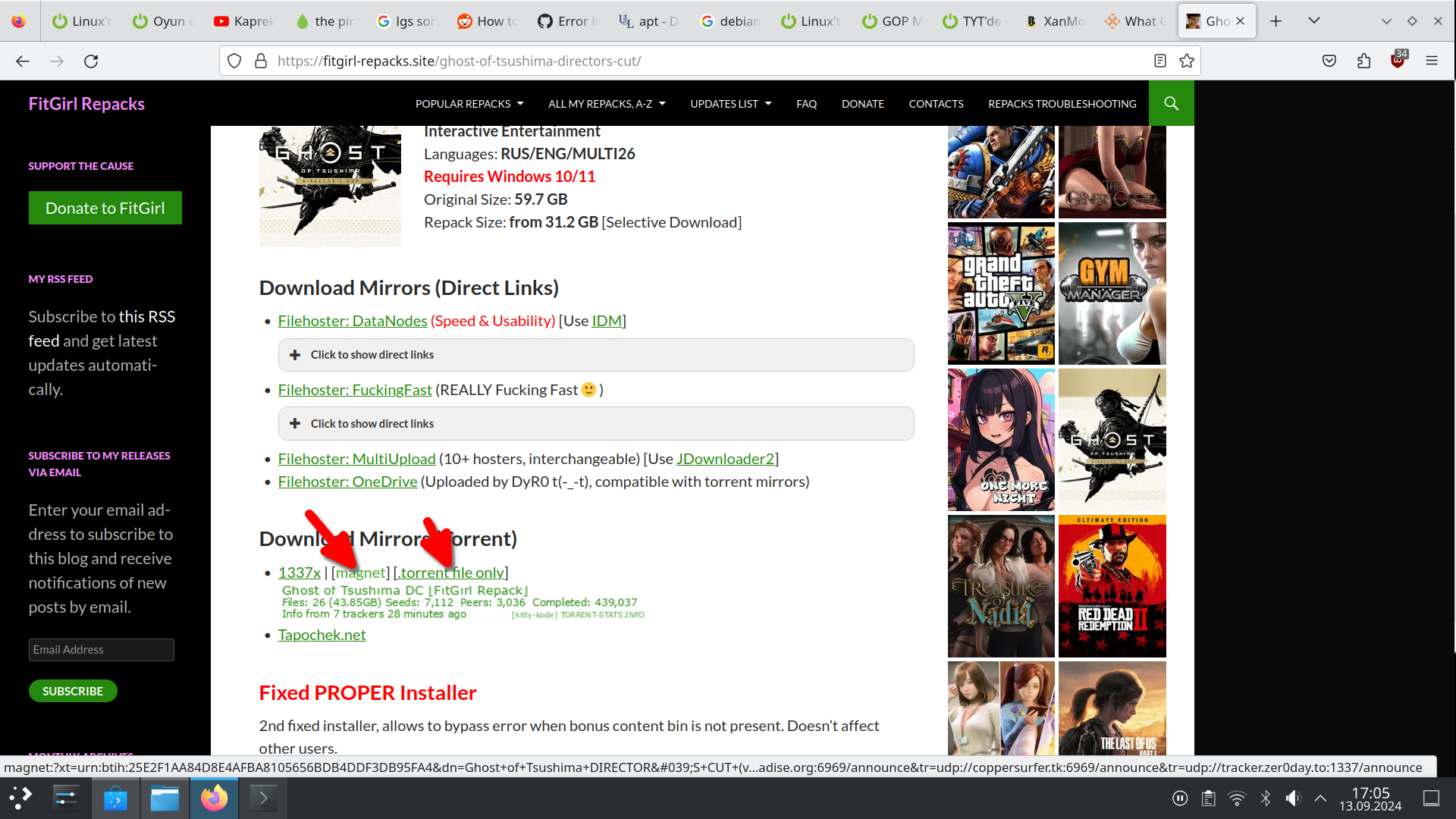
Task: Open the Firefox extensions puzzle icon
Action: coord(1363,61)
